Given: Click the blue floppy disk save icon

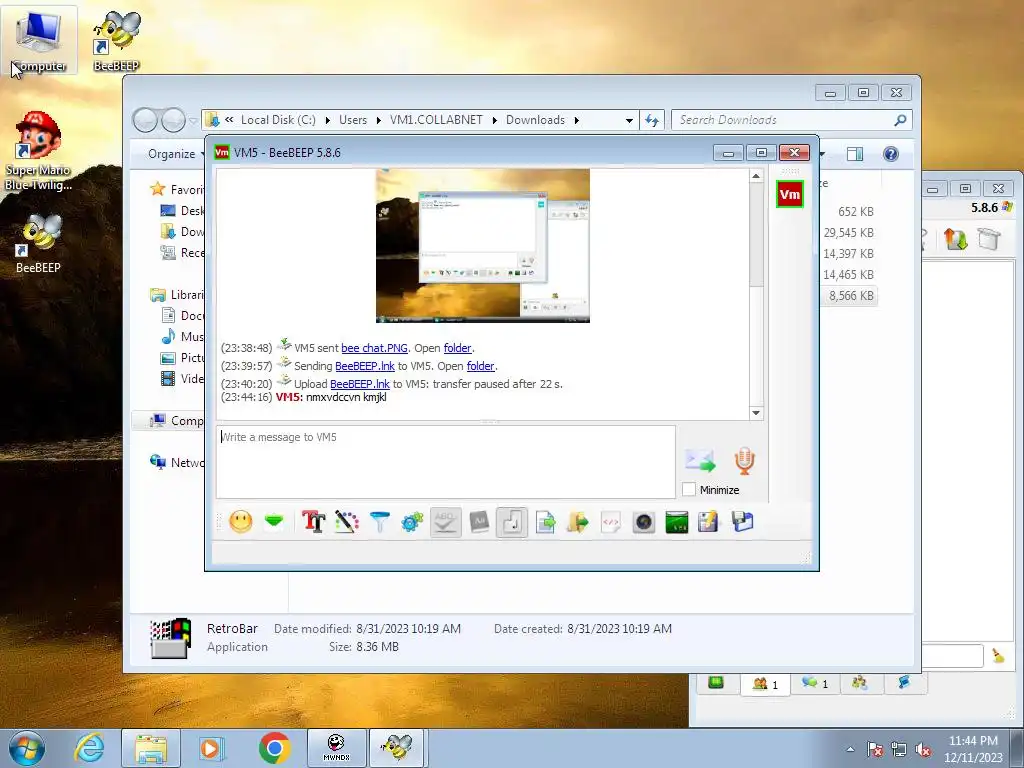Looking at the screenshot, I should pos(743,522).
